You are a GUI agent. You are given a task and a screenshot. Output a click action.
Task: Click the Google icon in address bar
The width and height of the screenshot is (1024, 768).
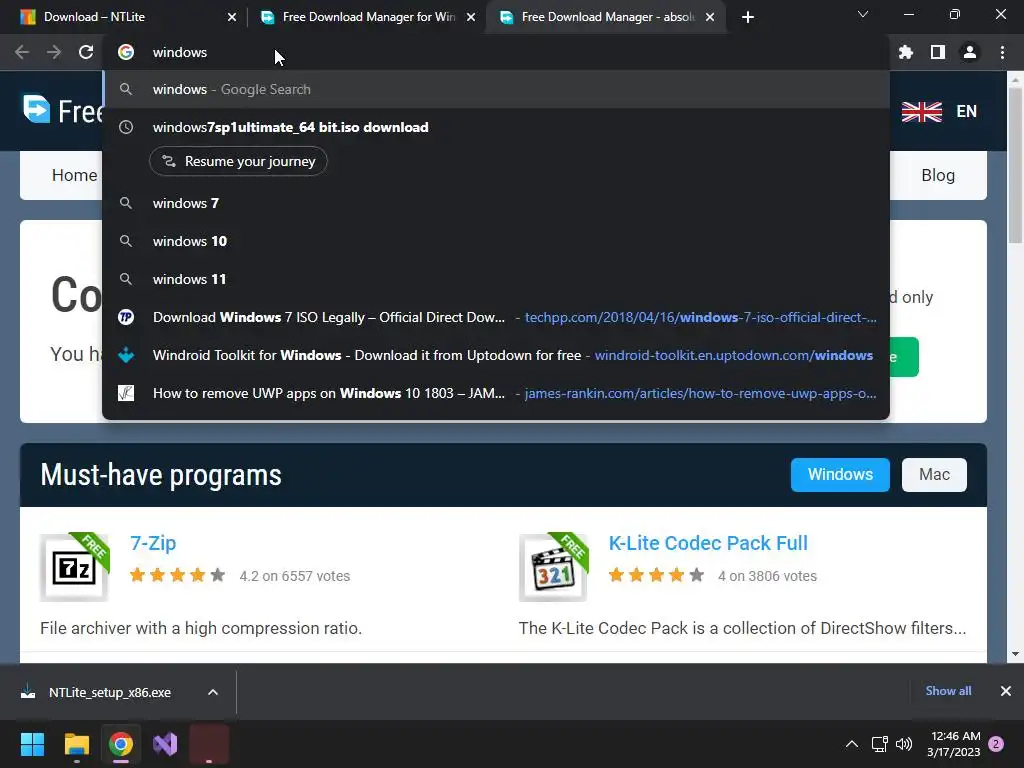(126, 52)
